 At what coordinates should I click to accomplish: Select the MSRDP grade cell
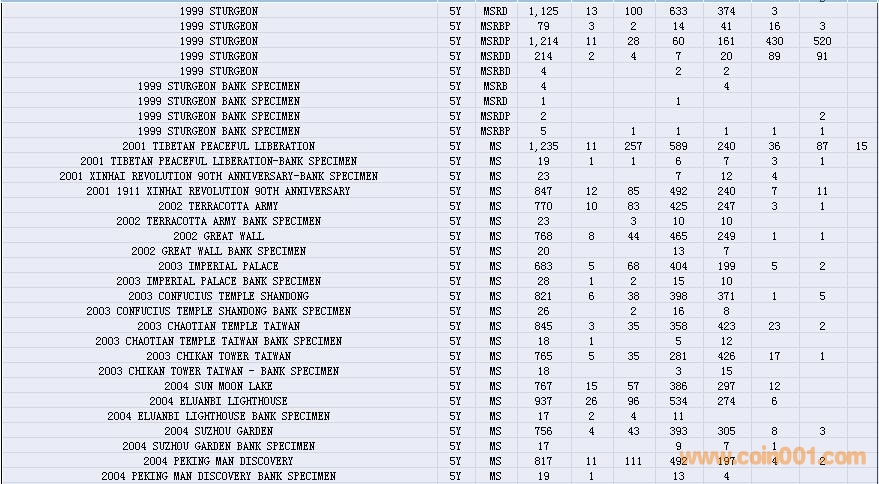(494, 41)
